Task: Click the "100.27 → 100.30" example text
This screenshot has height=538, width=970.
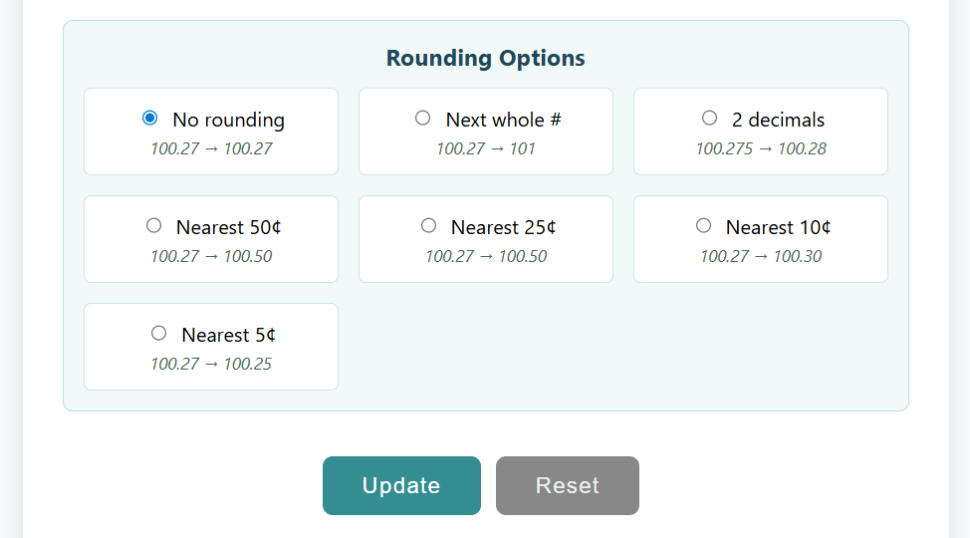Action: click(x=760, y=256)
